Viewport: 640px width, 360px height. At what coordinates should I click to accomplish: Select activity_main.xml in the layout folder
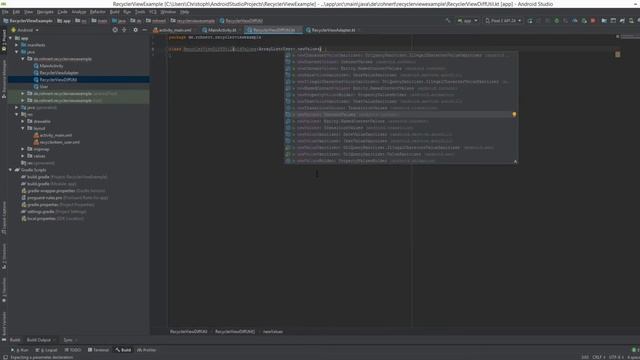point(56,135)
